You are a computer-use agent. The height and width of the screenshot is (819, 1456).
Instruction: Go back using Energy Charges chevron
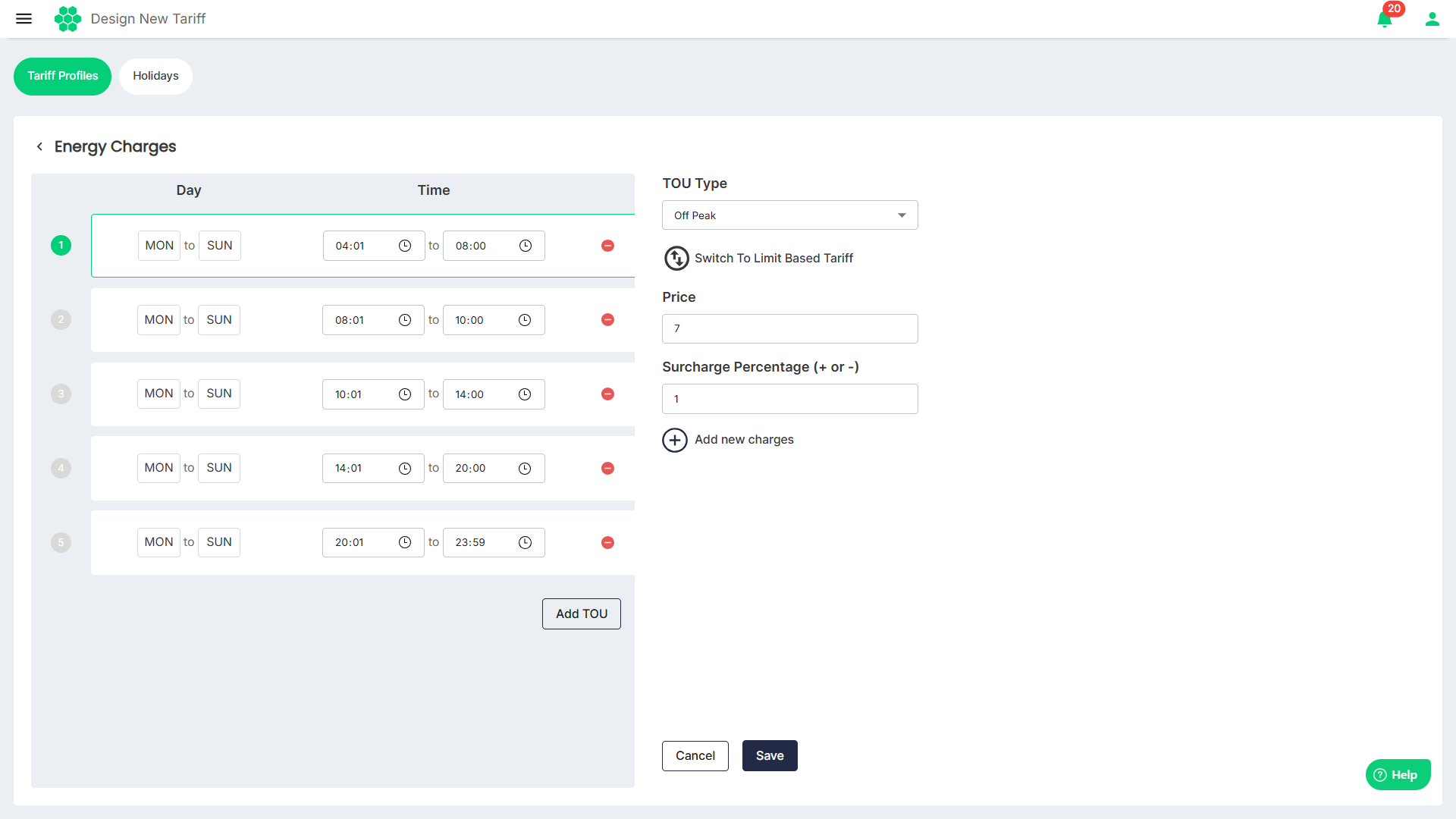(x=39, y=146)
